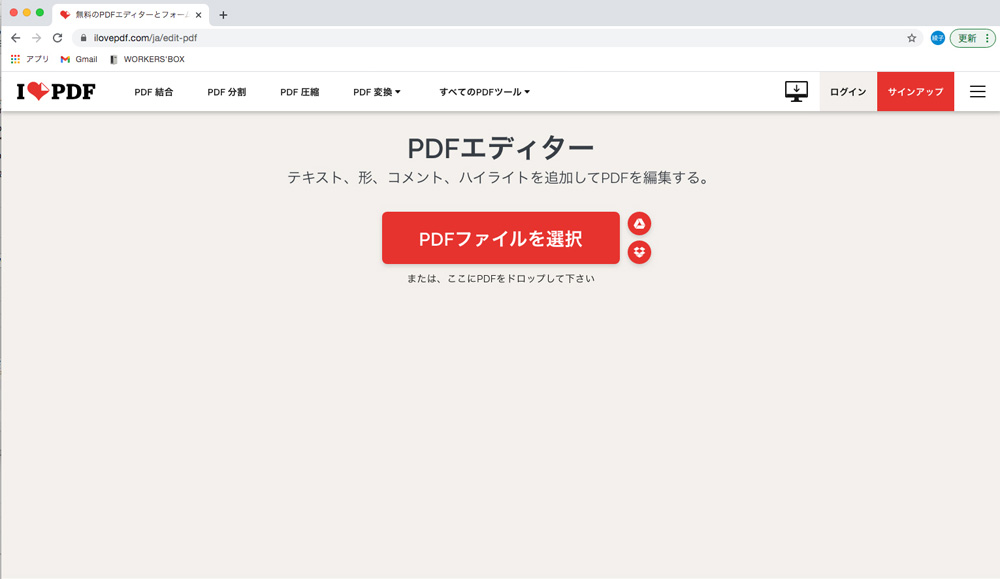This screenshot has width=1000, height=579.
Task: Open the hamburger menu icon
Action: click(x=977, y=92)
